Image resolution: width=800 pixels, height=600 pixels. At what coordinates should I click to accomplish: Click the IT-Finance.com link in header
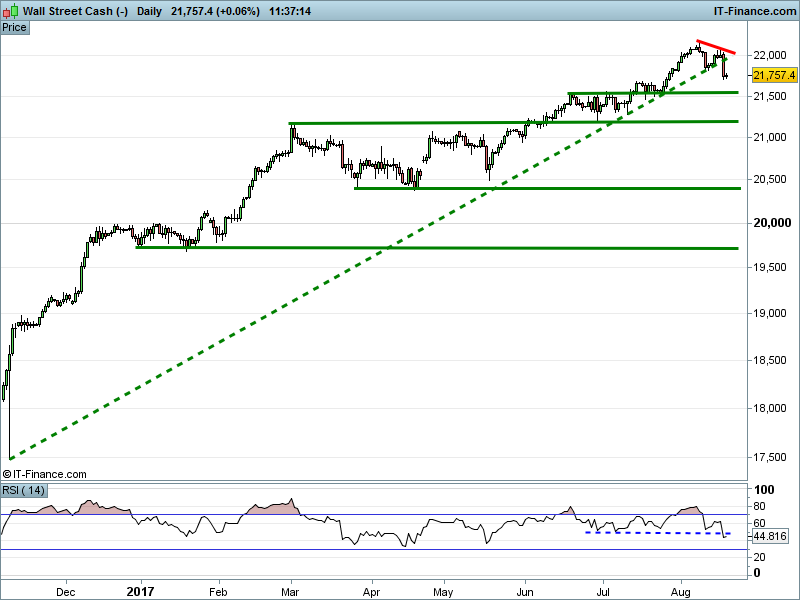(x=755, y=11)
